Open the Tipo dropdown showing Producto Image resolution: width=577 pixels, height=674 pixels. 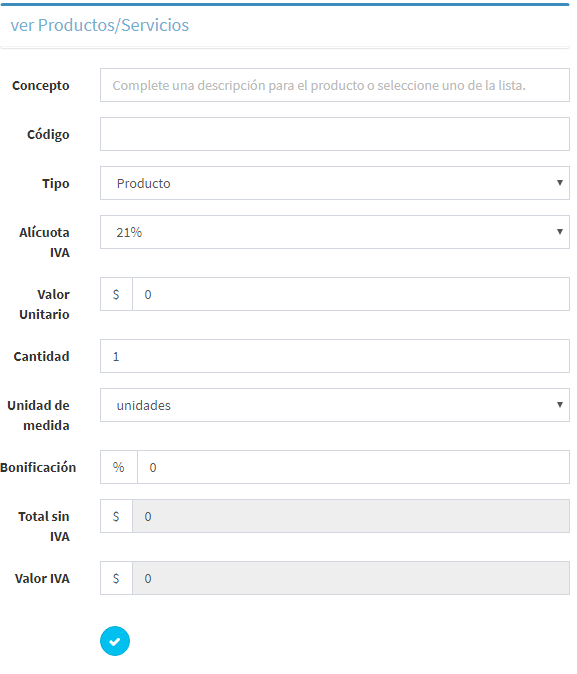[x=335, y=183]
